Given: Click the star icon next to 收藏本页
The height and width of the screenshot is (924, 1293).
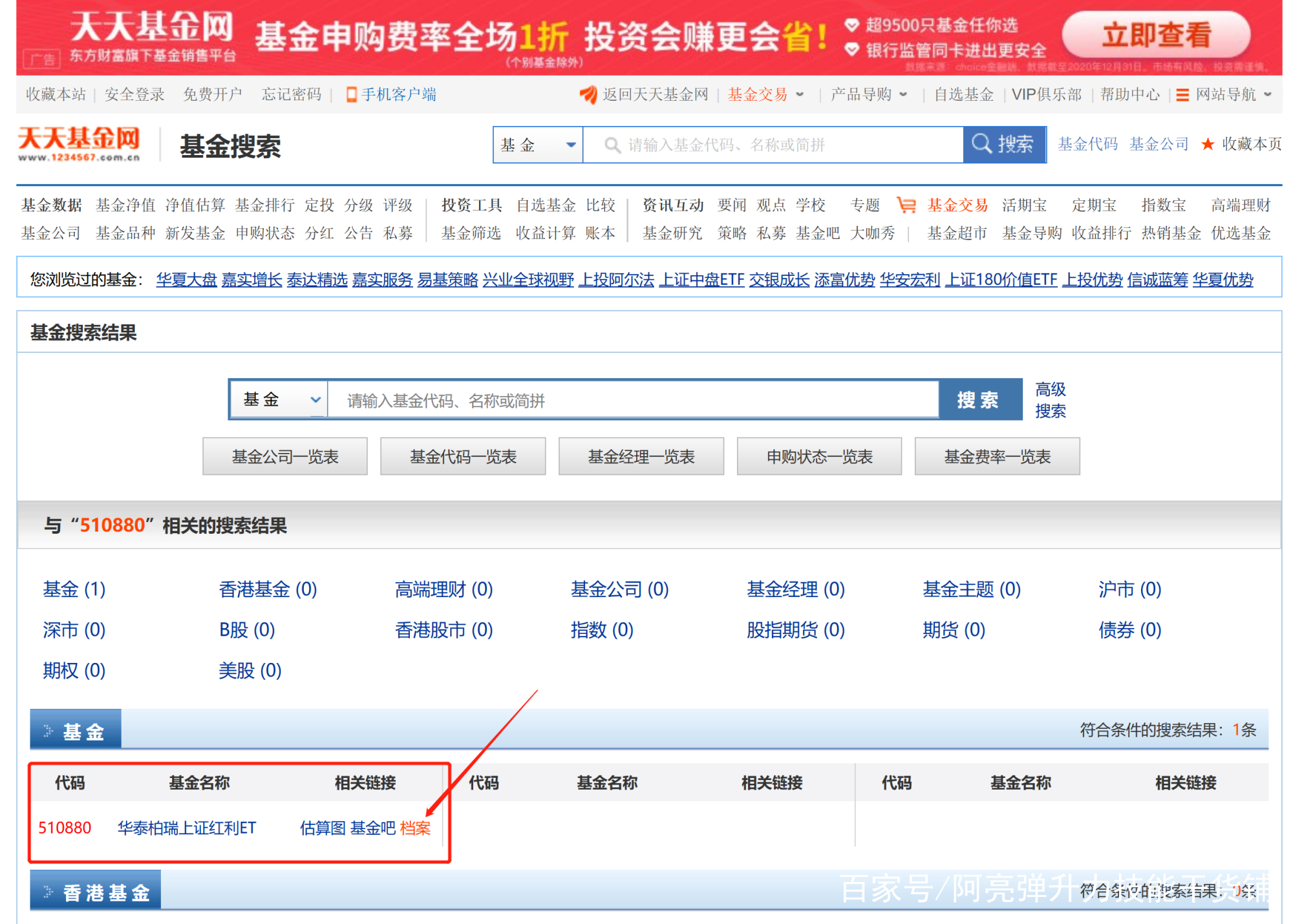Looking at the screenshot, I should [x=1208, y=144].
